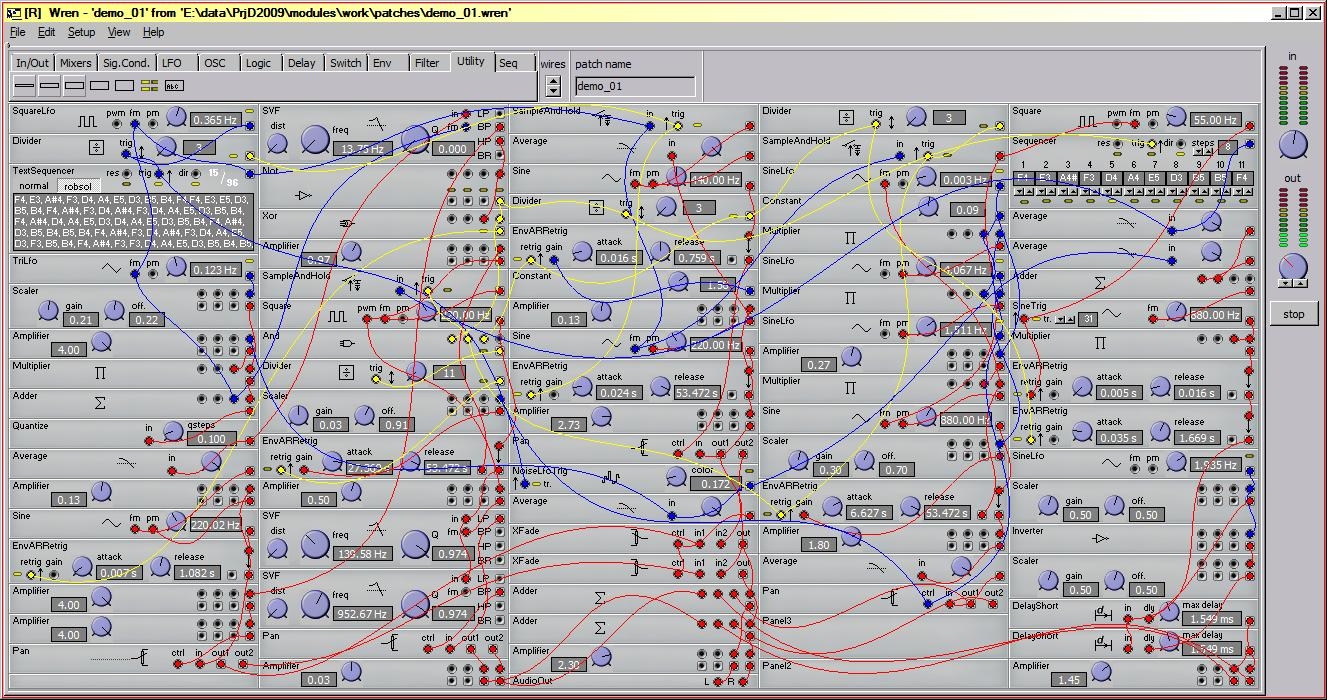Increase the SineTrig tr. value
Screen dimensions: 1327x700
click(1071, 320)
